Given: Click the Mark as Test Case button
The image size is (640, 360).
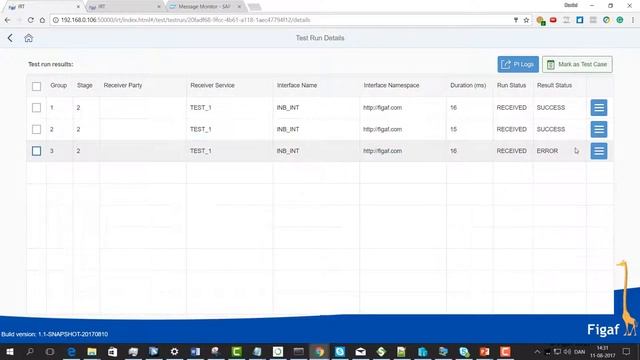Looking at the screenshot, I should click(577, 64).
